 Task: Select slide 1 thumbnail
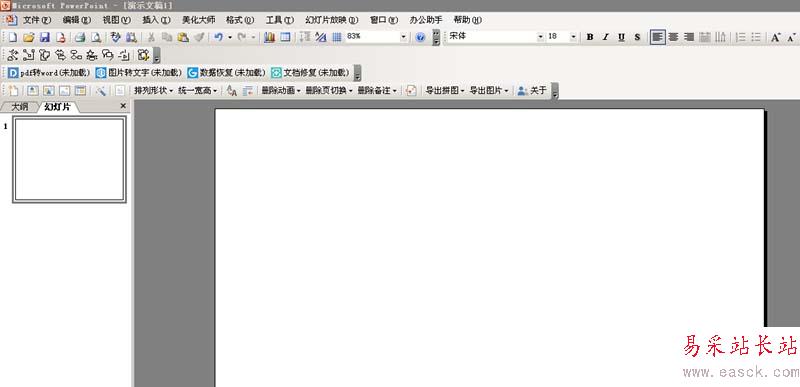pyautogui.click(x=69, y=160)
